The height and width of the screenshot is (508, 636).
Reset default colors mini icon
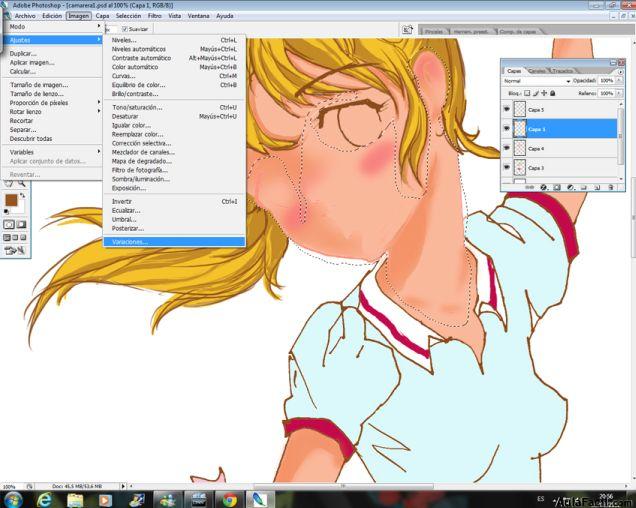pyautogui.click(x=6, y=211)
